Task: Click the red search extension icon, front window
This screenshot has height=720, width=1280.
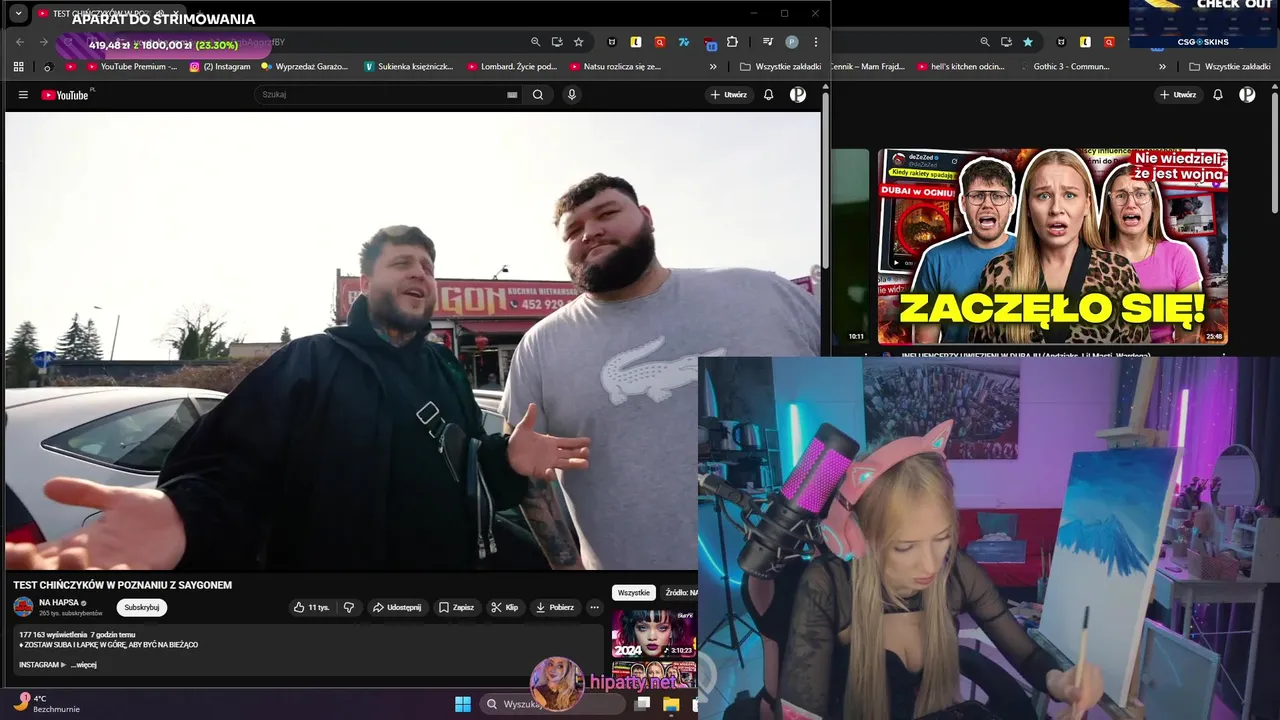Action: pyautogui.click(x=660, y=42)
